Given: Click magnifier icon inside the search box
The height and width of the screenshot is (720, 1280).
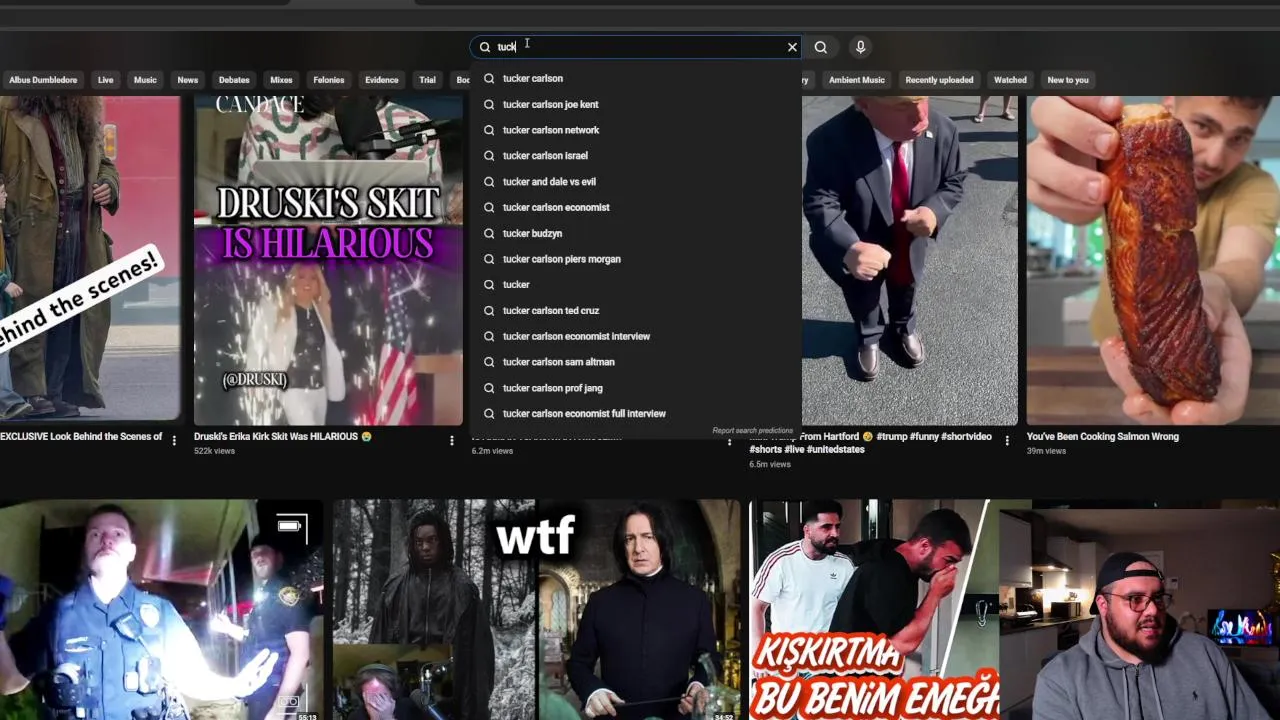Looking at the screenshot, I should 485,47.
